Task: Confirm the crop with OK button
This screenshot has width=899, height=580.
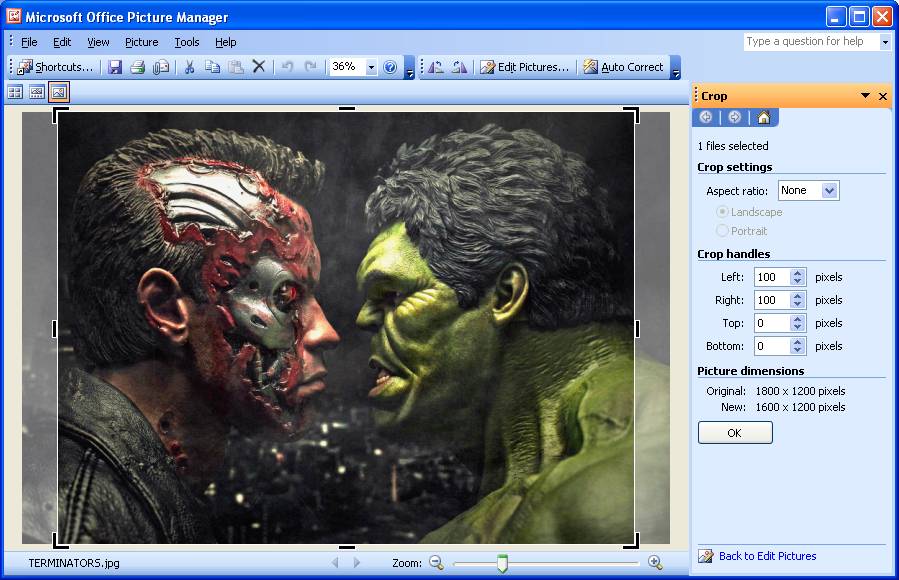Action: [x=735, y=433]
